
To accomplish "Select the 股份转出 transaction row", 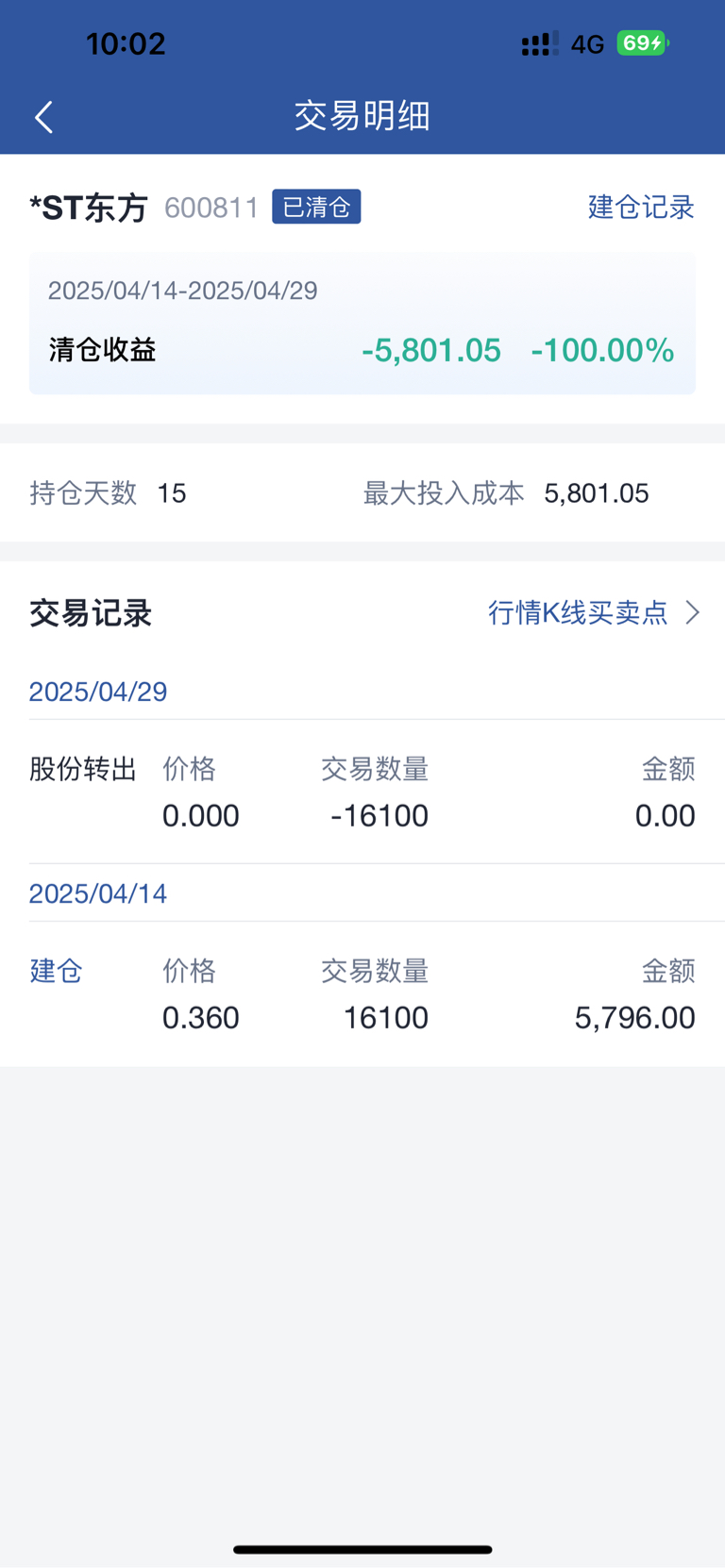I will 362,792.
